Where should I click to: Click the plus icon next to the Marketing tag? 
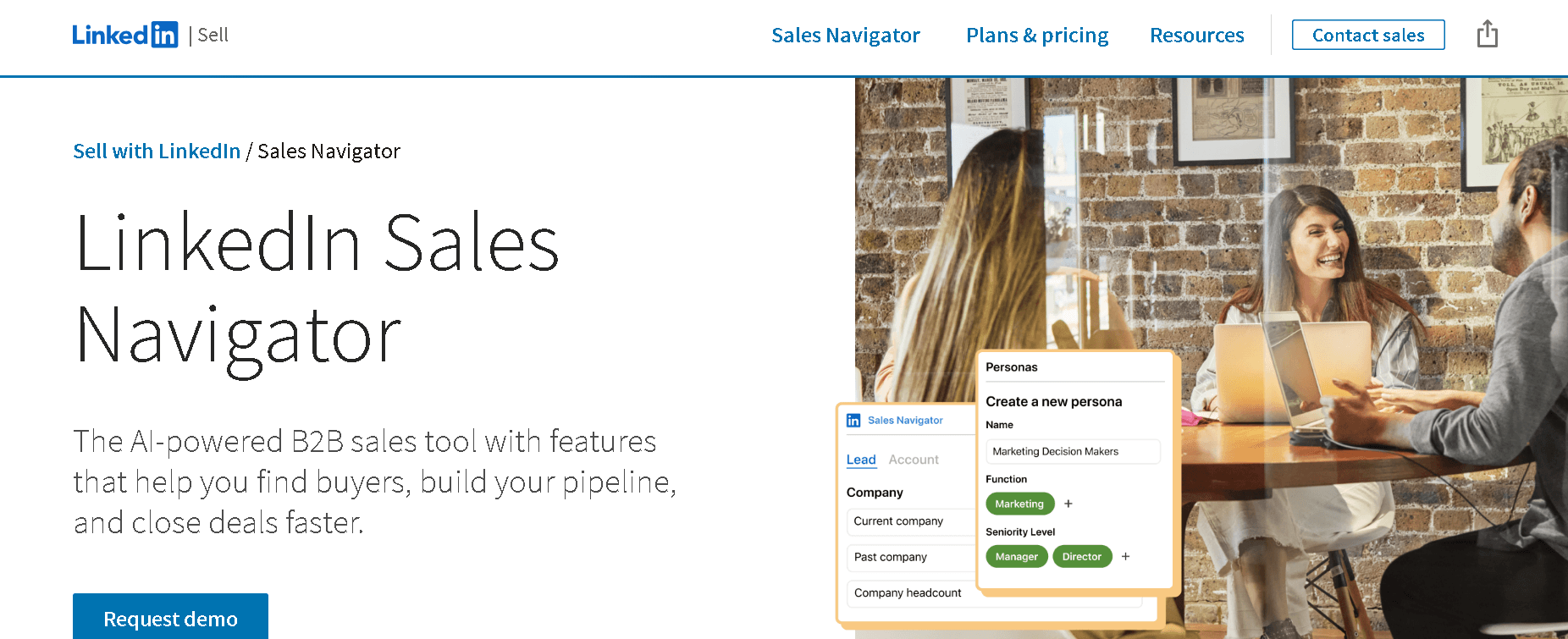pos(1068,504)
